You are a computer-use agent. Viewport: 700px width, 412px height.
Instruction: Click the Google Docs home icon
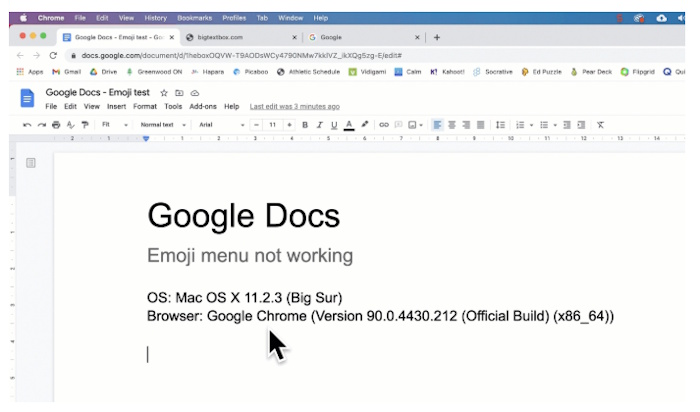click(27, 98)
